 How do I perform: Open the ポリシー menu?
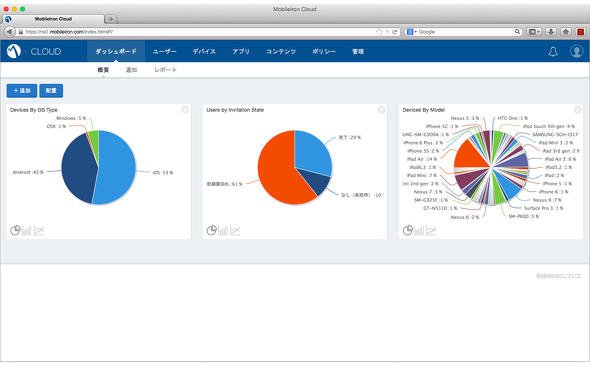(324, 51)
